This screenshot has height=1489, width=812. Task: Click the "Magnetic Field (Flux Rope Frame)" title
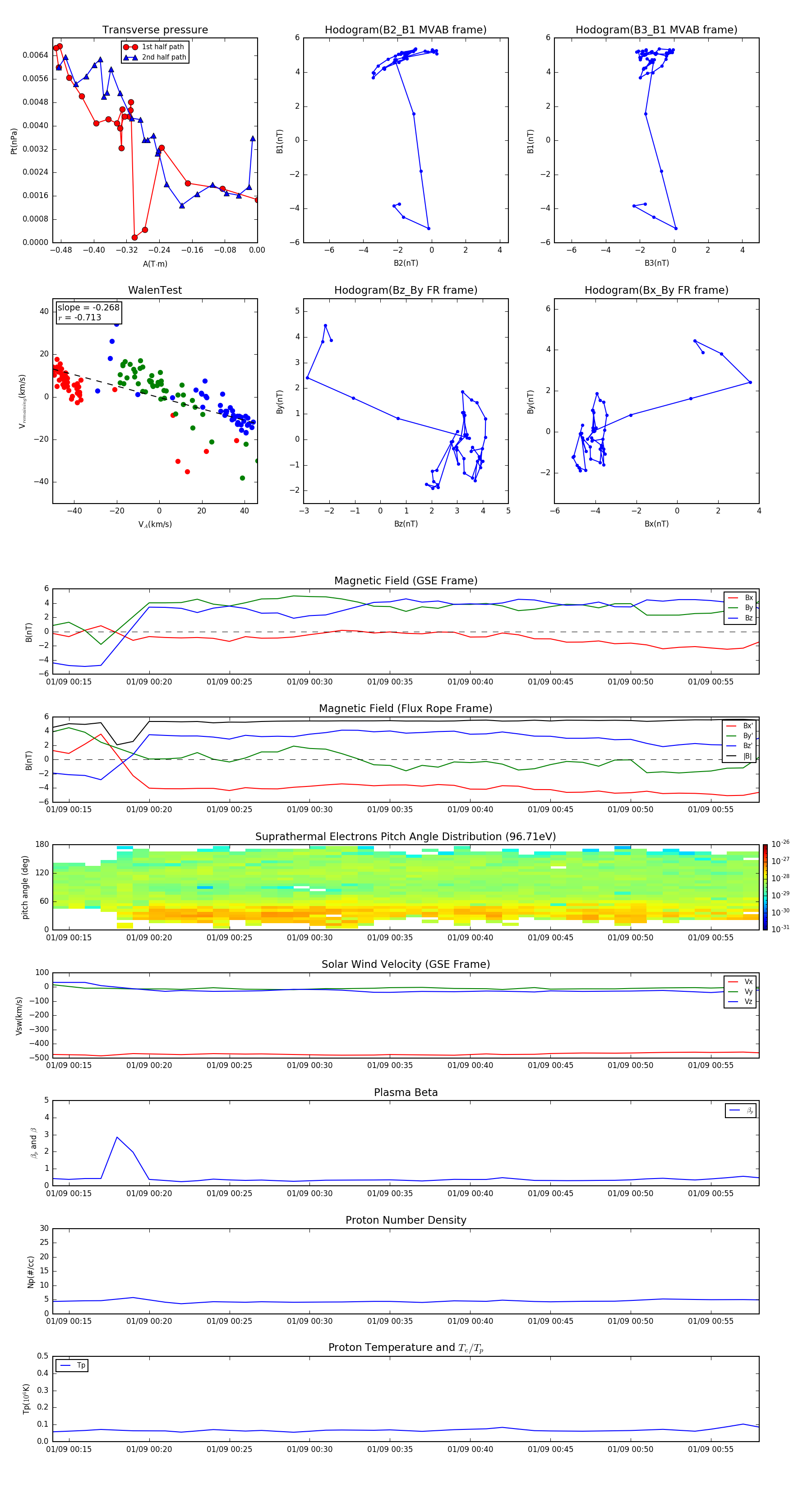406,709
